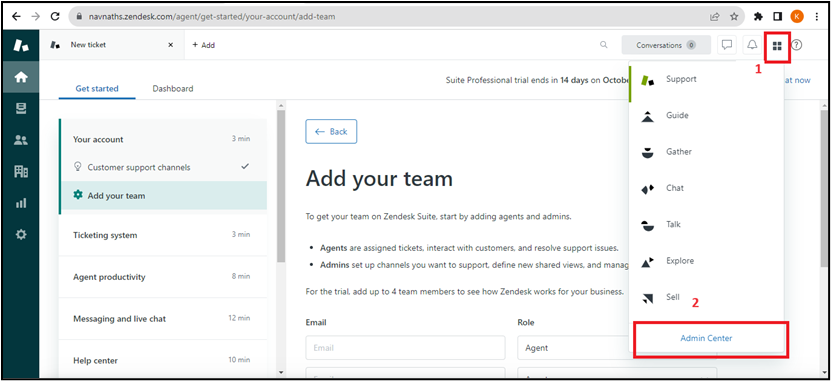Open the browser extensions puzzle icon

758,16
